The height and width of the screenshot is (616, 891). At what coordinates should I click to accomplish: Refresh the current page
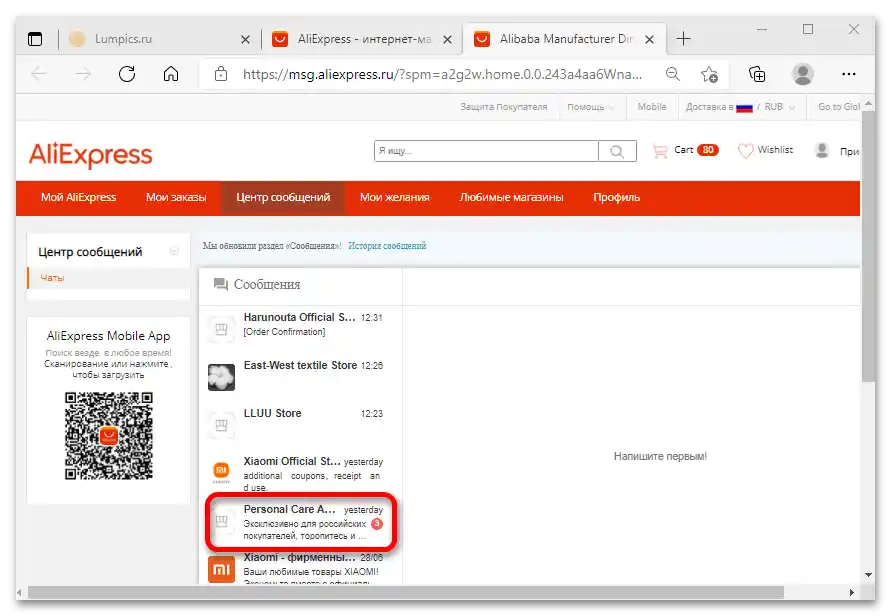click(127, 74)
